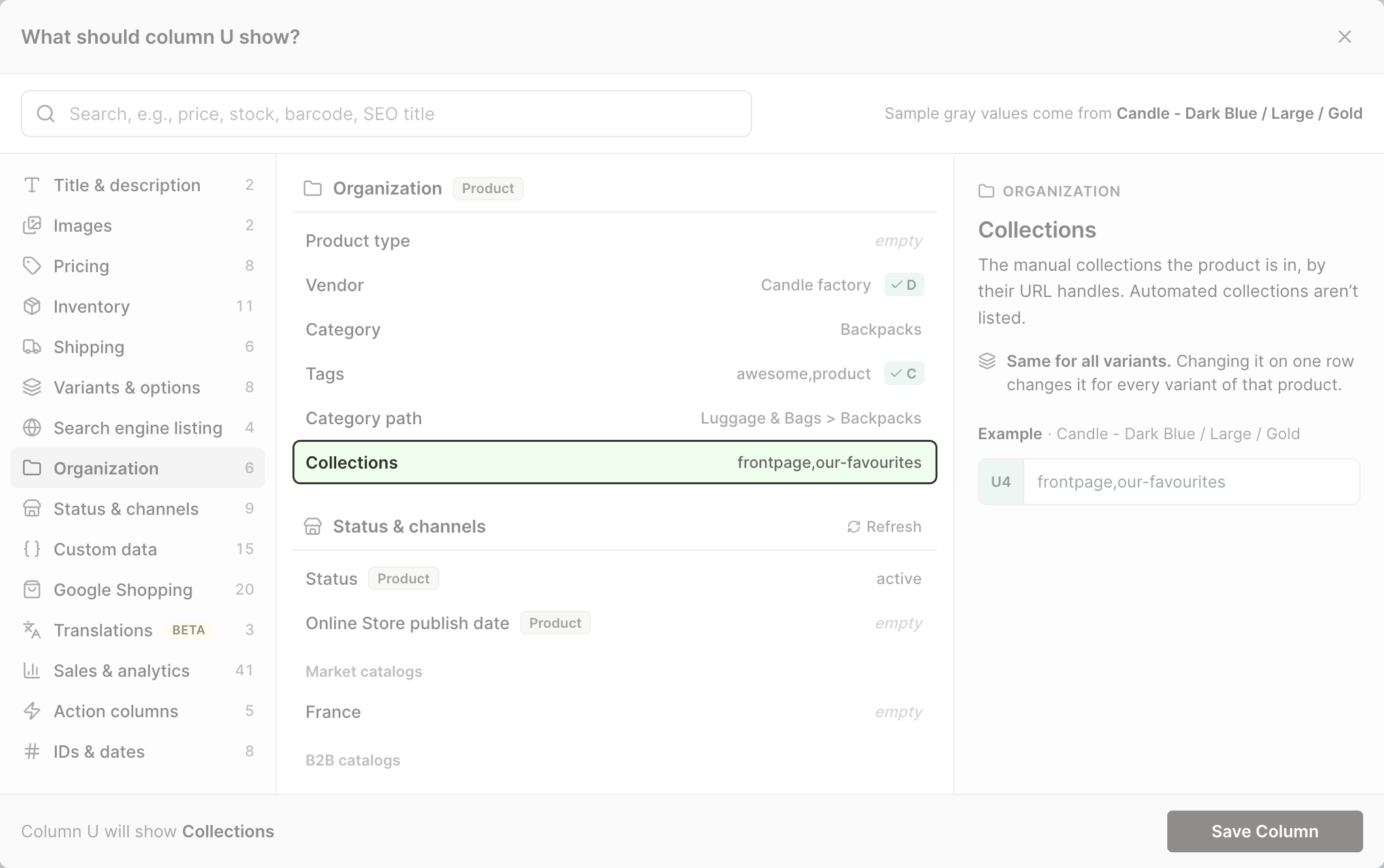This screenshot has height=868, width=1384.
Task: Choose the Product type field
Action: pyautogui.click(x=614, y=241)
